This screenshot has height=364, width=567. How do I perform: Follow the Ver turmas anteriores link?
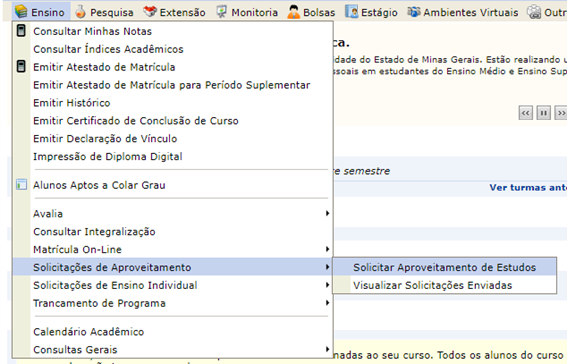(528, 187)
